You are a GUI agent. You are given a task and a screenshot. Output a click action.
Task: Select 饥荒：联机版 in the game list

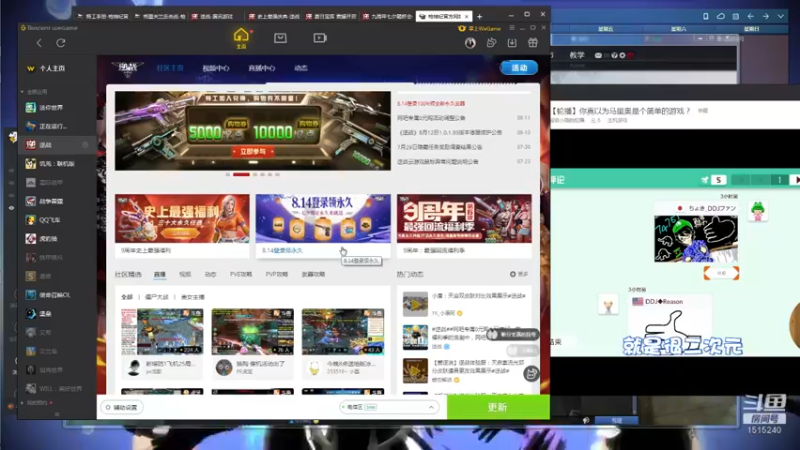[x=56, y=164]
